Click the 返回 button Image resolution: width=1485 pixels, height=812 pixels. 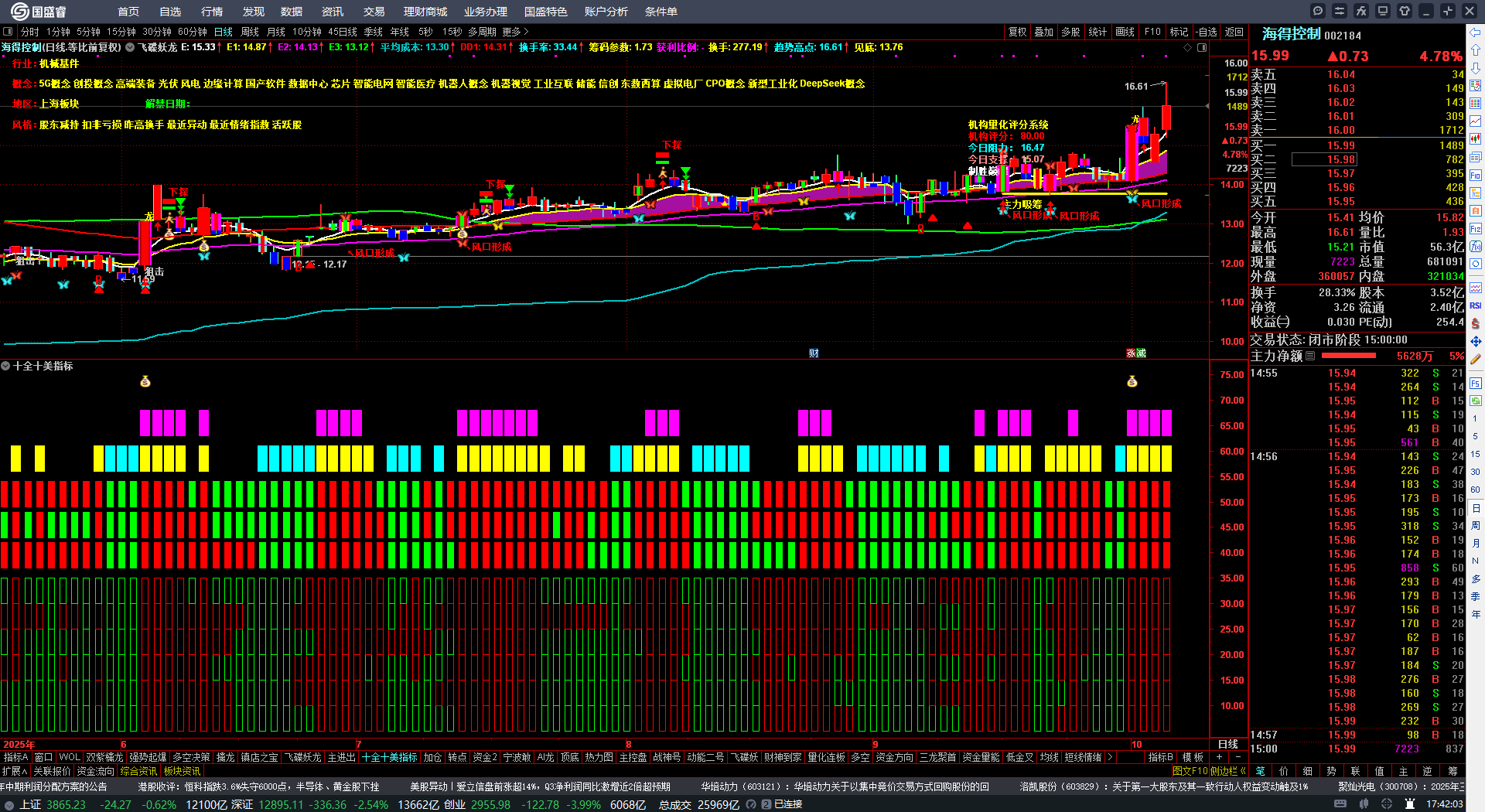pos(1234,32)
